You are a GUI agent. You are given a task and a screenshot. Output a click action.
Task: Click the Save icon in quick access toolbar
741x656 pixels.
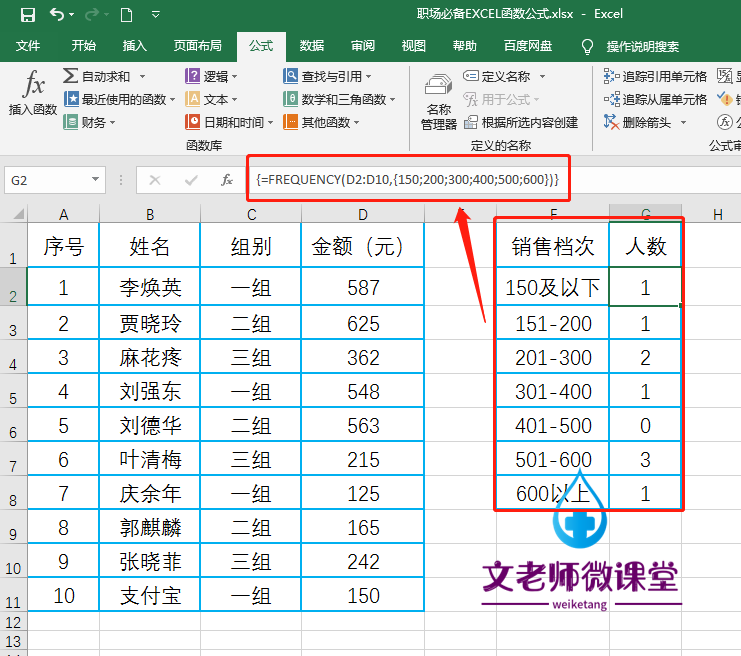point(28,15)
